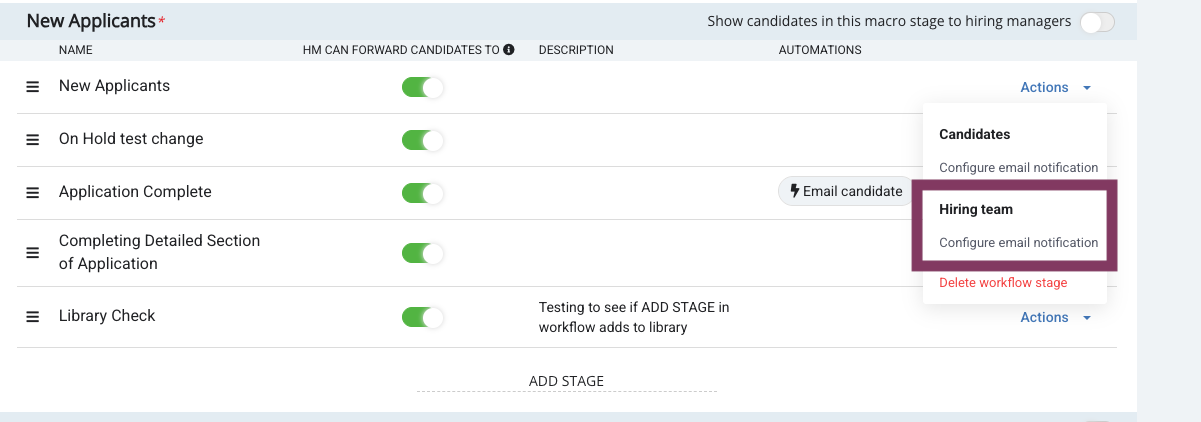Click the Library Check description text
Screen dimensions: 1201x422
point(633,317)
